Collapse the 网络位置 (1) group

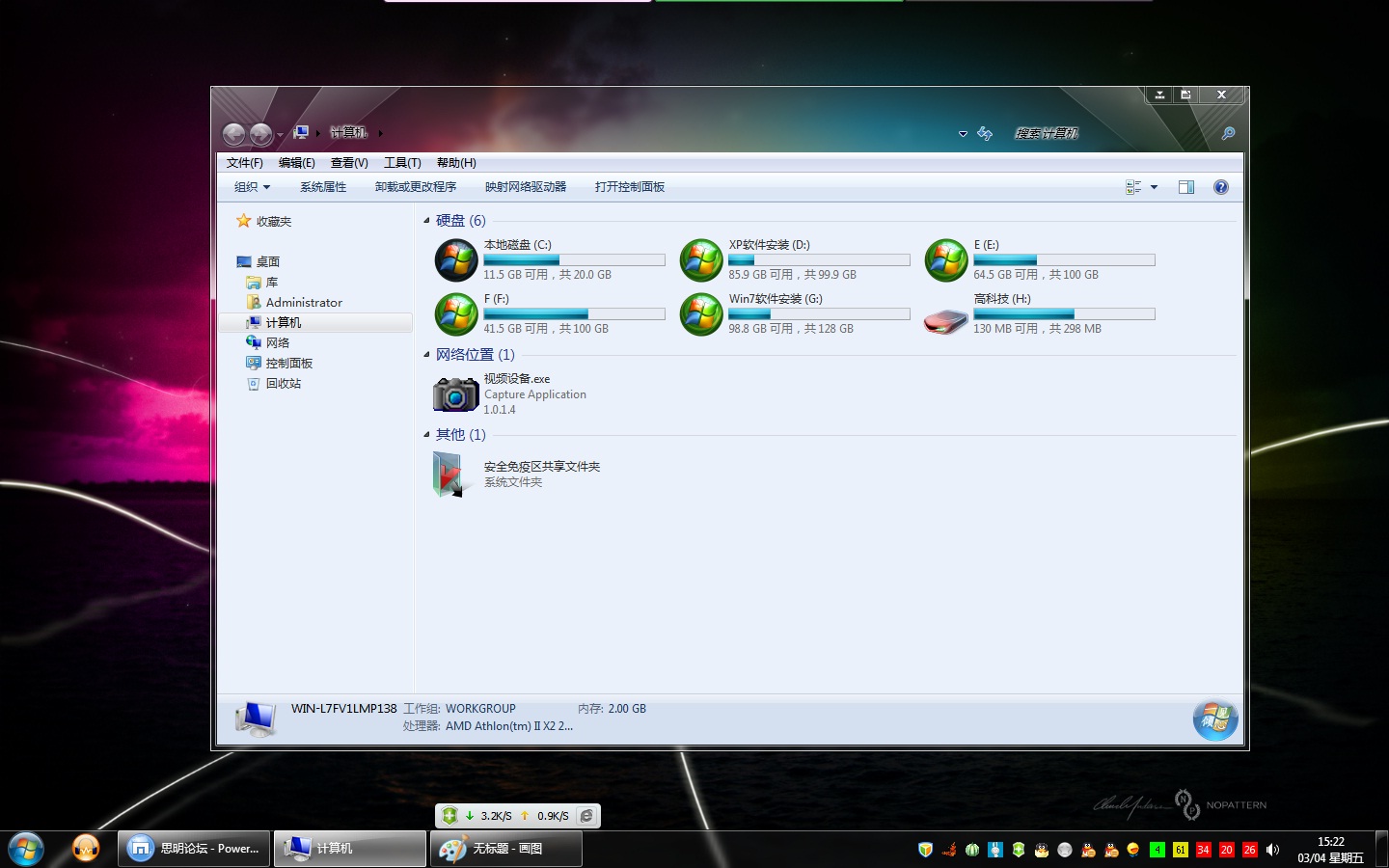coord(427,355)
